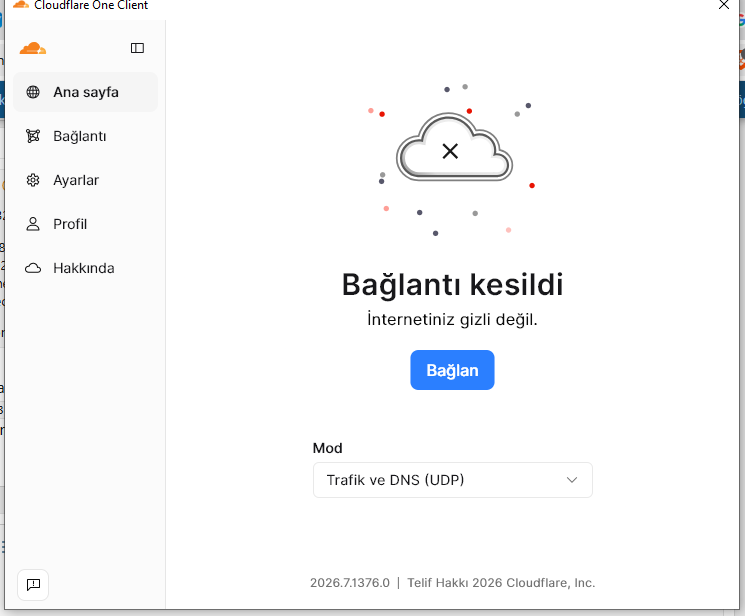The image size is (745, 616).
Task: Click the network icon beside Bağlantı
Action: 33,136
